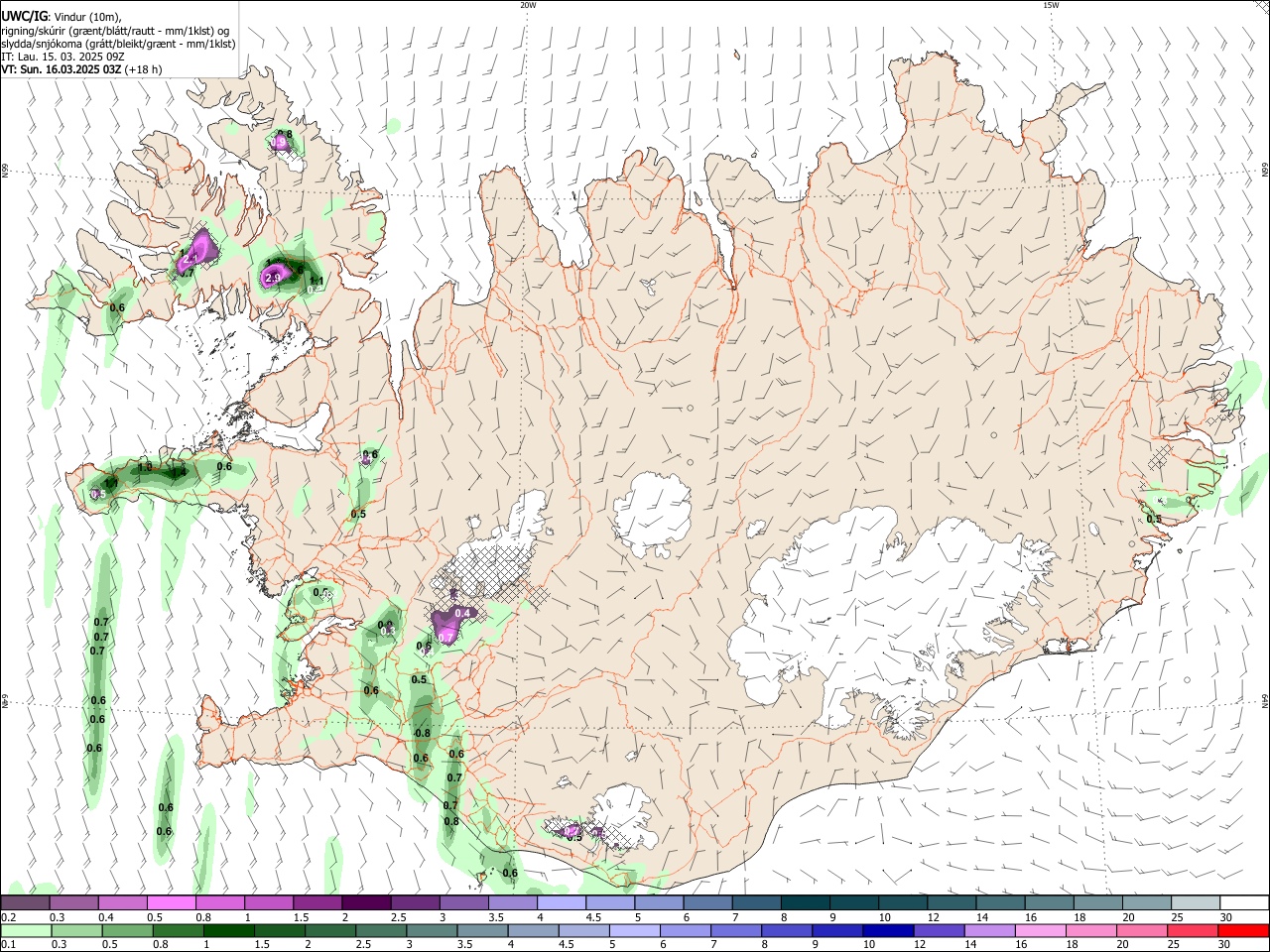Image resolution: width=1270 pixels, height=952 pixels.
Task: Click the '0.2' label in the legend
Action: pyautogui.click(x=9, y=918)
